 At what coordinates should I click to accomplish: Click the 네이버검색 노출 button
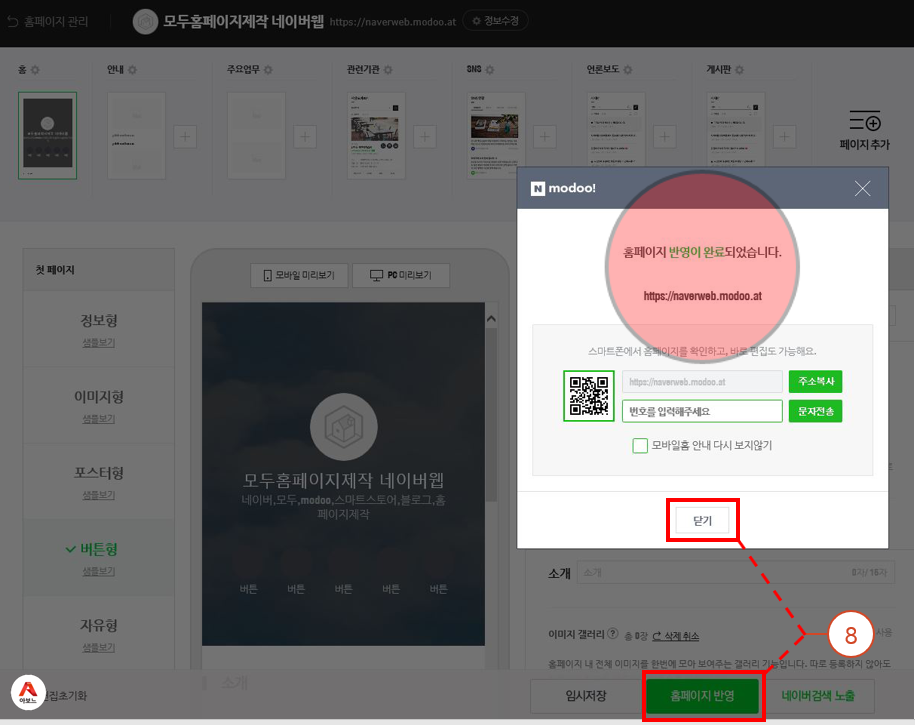pyautogui.click(x=818, y=696)
